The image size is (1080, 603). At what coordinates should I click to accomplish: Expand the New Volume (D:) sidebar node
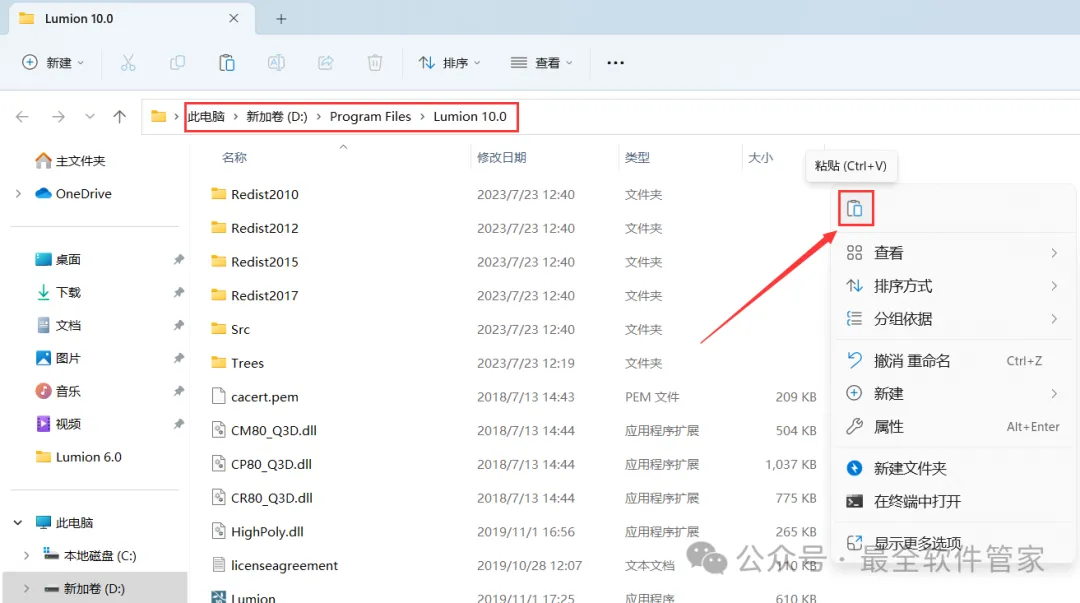[26, 589]
